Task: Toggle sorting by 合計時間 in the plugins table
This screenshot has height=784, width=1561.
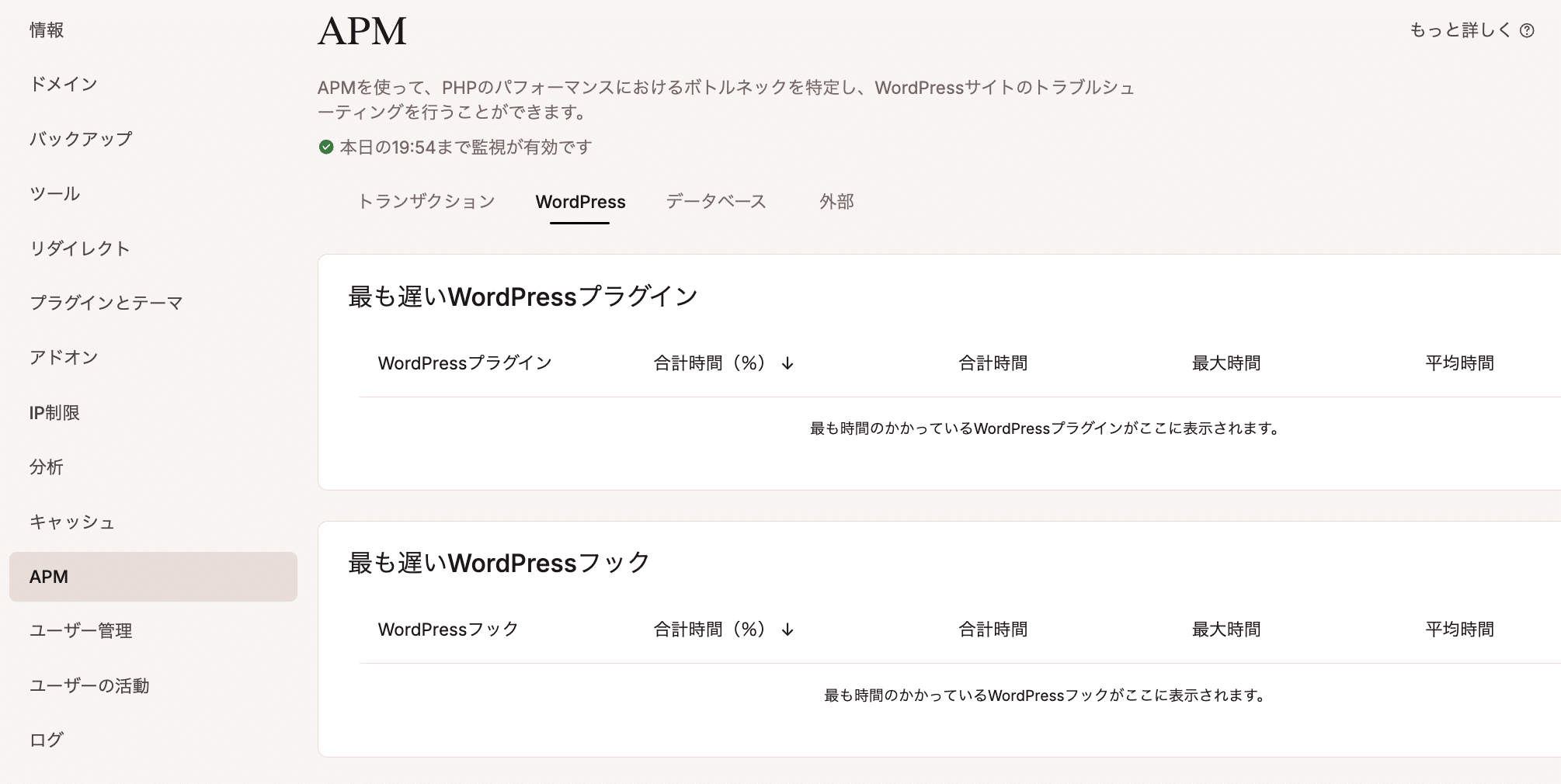Action: (992, 363)
